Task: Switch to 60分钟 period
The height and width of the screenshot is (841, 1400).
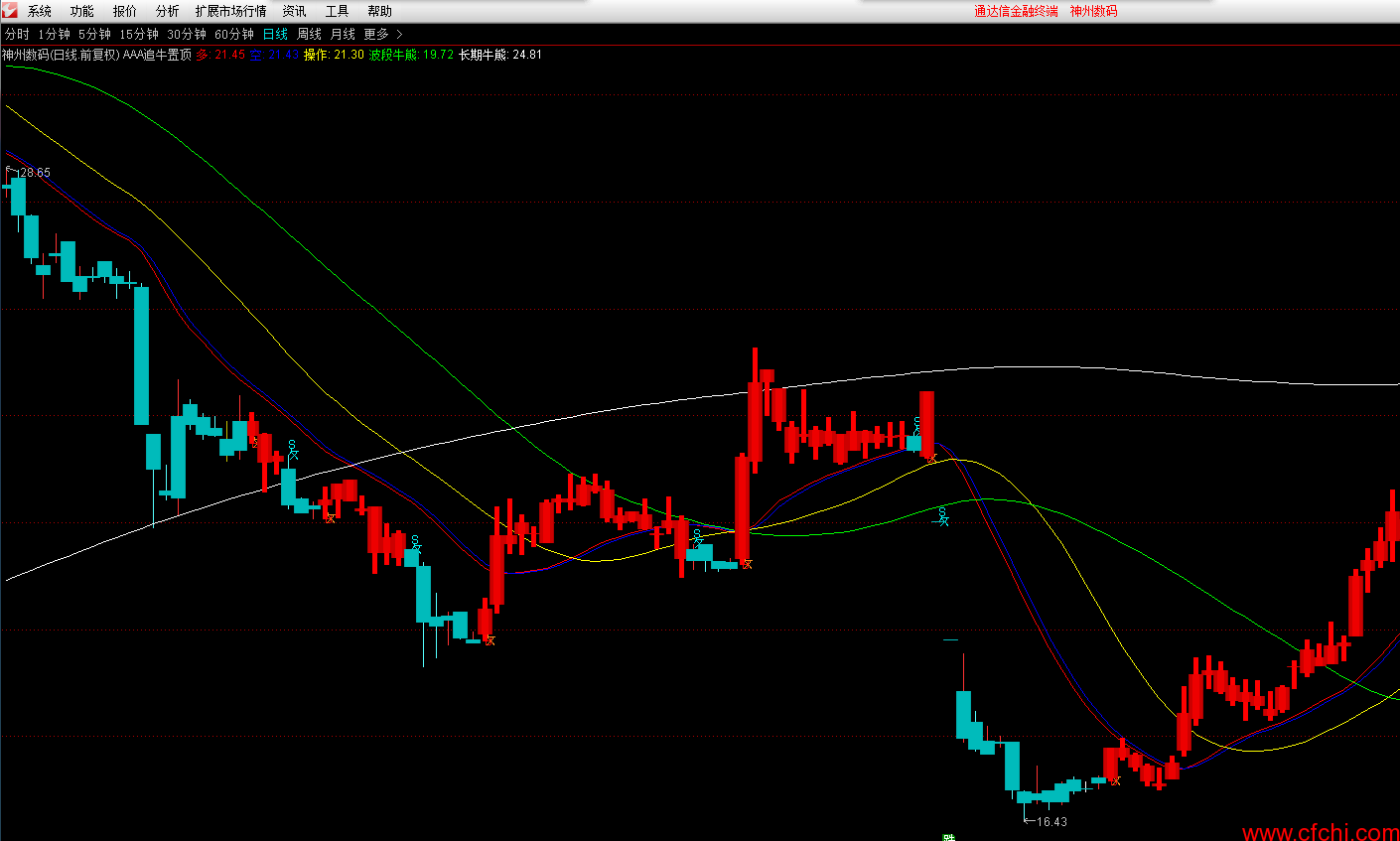Action: [x=234, y=34]
